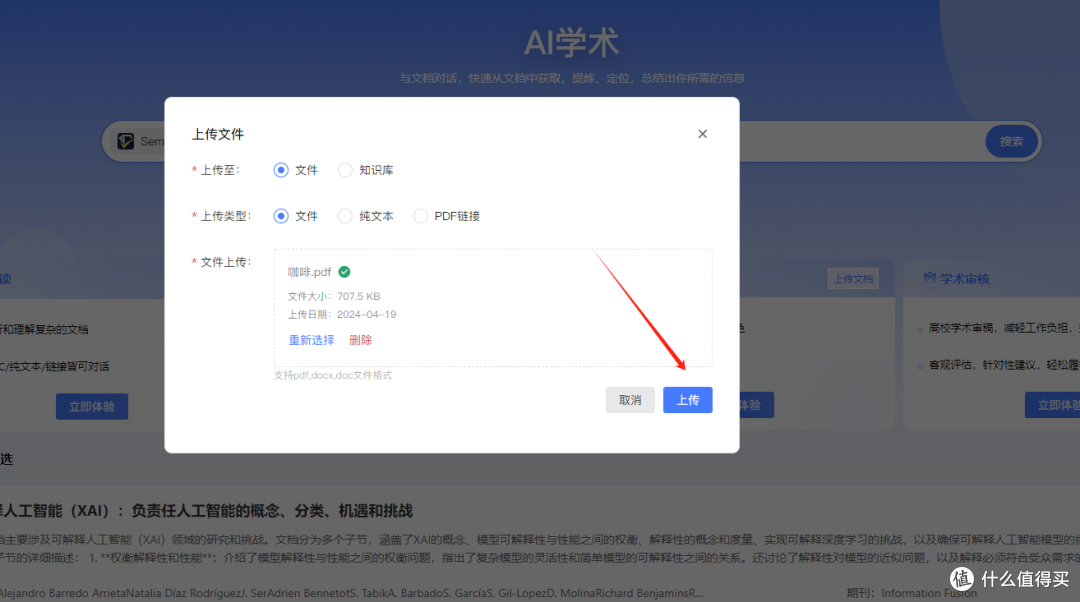Click the 搜索 button in background page
1080x602 pixels.
pos(1011,141)
